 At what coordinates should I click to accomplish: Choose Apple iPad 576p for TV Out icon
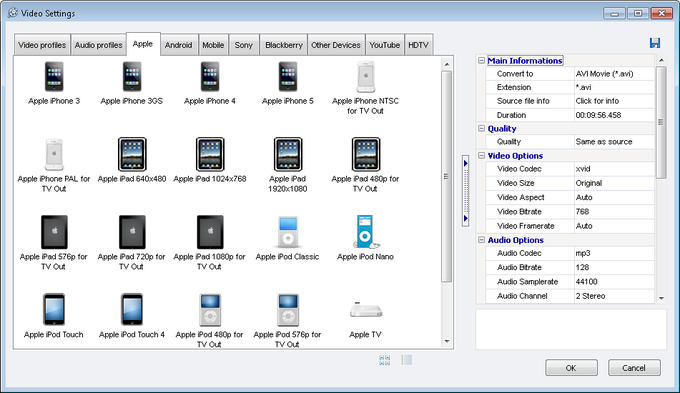point(54,232)
